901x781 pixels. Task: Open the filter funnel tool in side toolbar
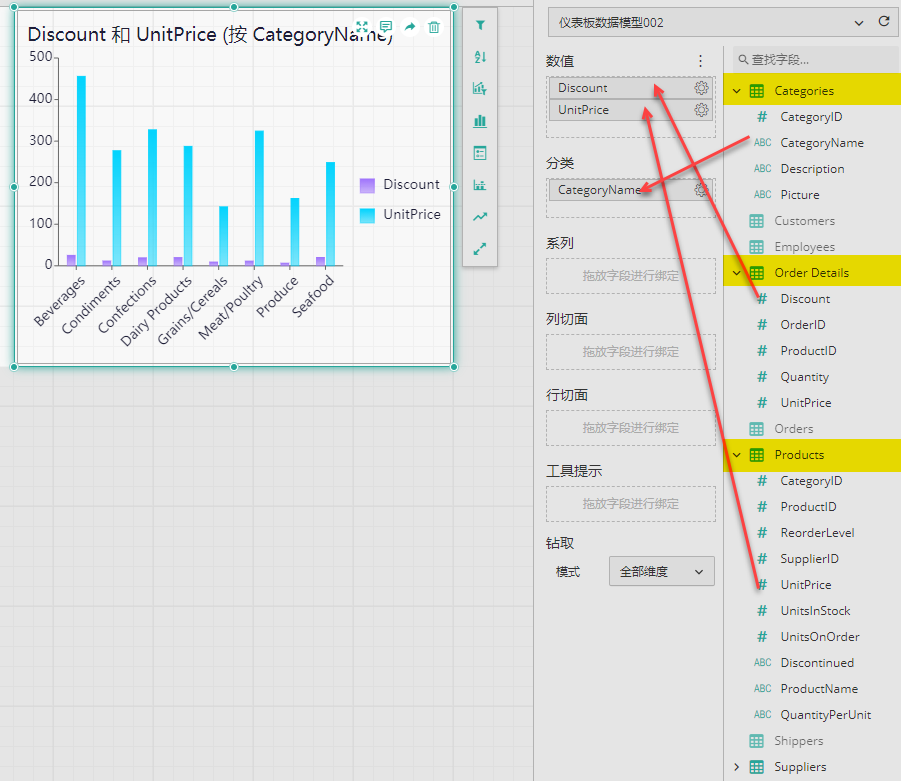pyautogui.click(x=480, y=25)
